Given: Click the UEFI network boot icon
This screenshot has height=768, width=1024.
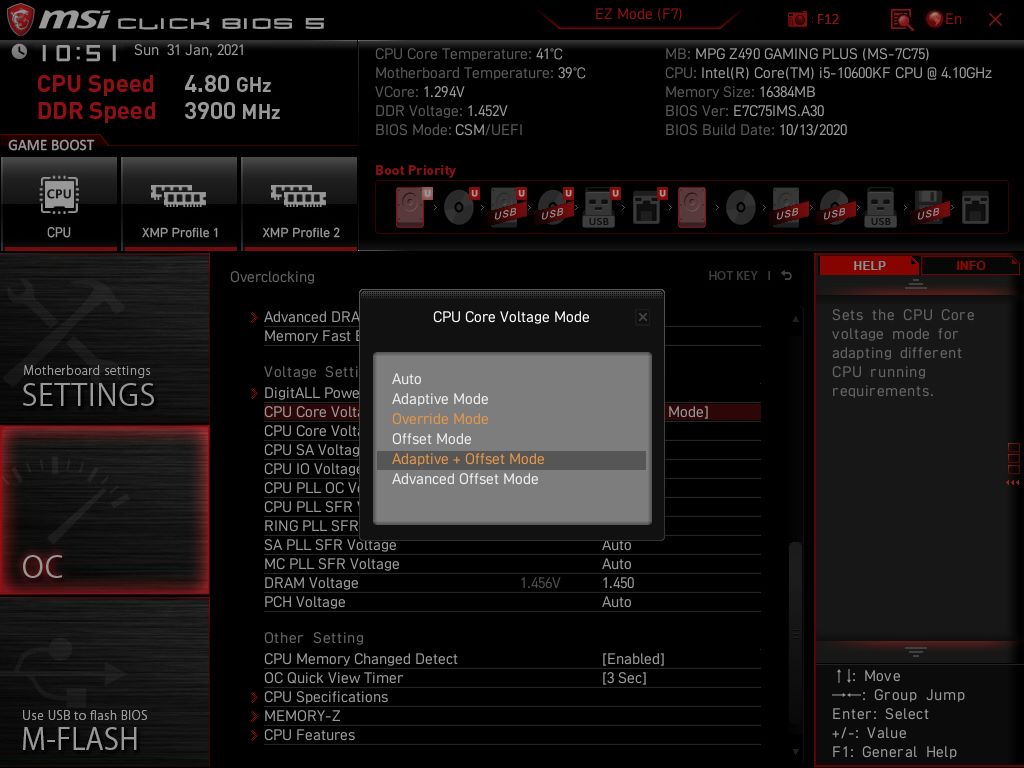Looking at the screenshot, I should [649, 207].
